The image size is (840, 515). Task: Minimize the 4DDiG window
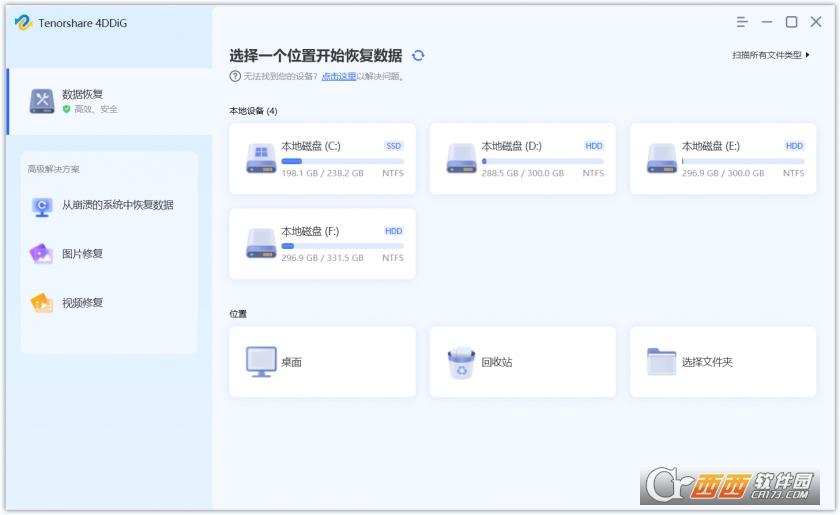tap(767, 22)
